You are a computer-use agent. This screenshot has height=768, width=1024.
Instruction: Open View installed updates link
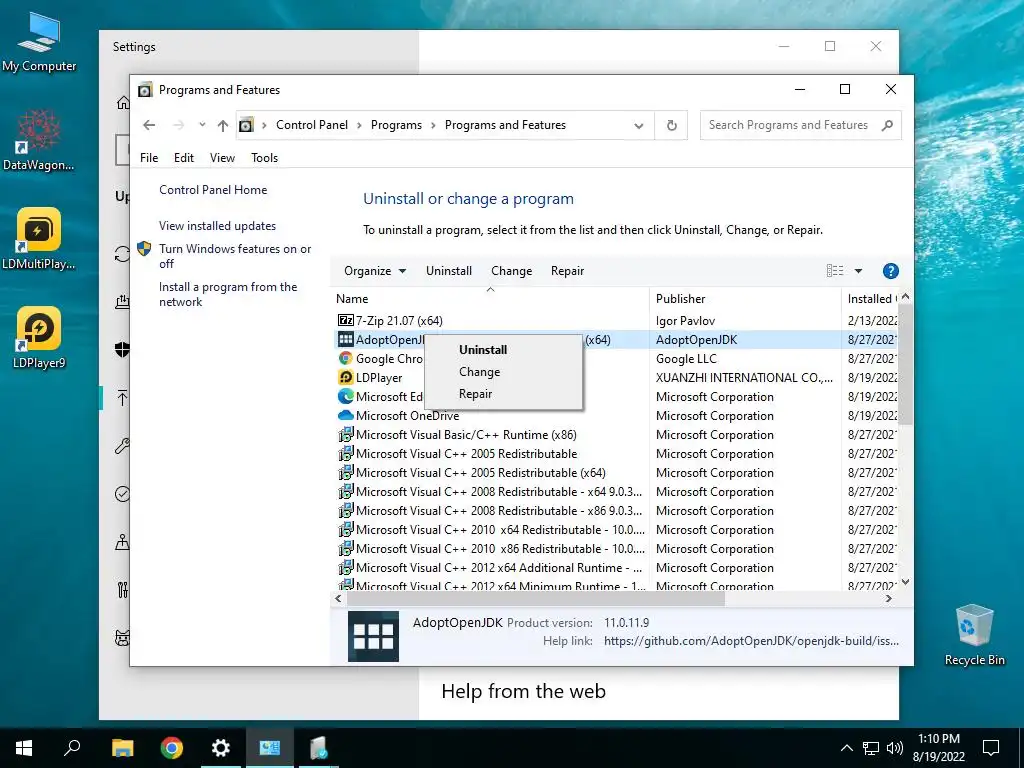[217, 226]
